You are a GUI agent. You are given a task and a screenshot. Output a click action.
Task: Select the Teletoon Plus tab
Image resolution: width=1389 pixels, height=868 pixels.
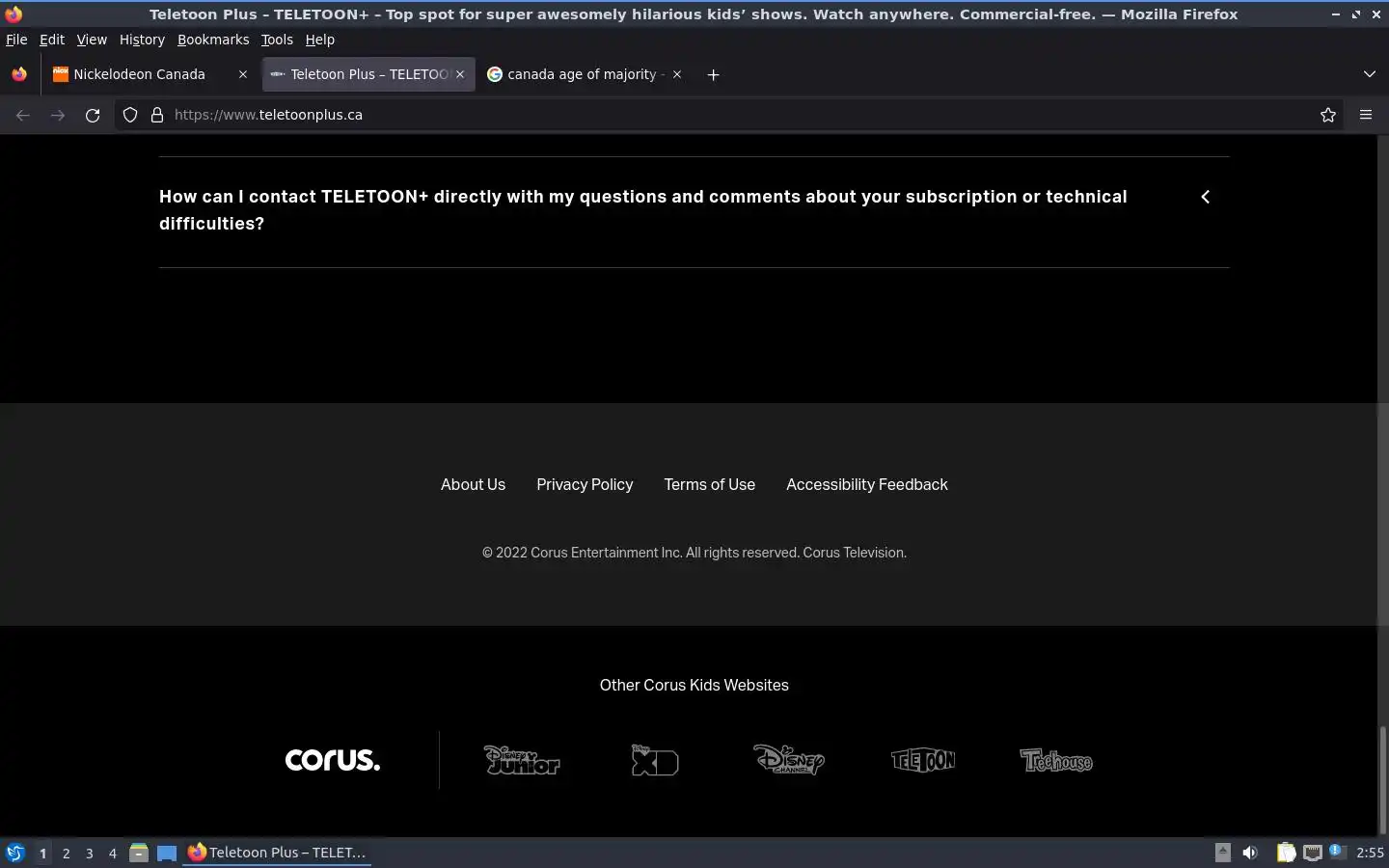pyautogui.click(x=368, y=74)
